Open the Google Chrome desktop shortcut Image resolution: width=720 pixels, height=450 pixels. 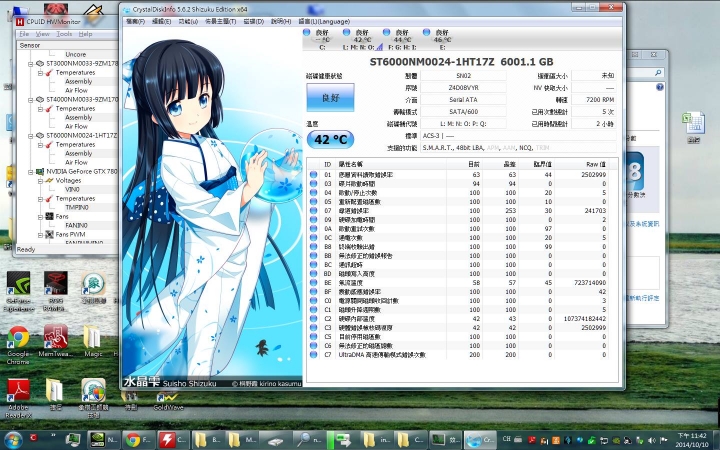pos(18,345)
